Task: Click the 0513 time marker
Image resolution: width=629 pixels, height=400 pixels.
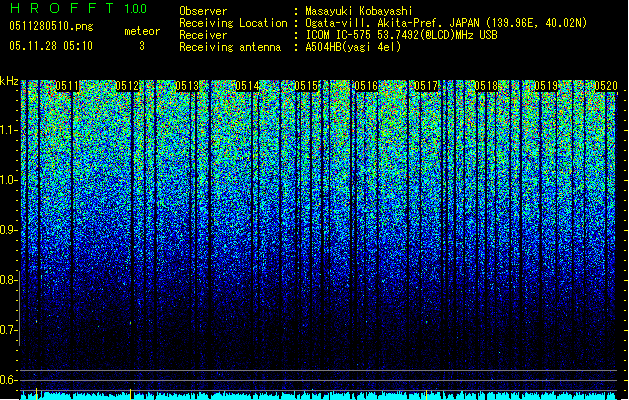Action: [187, 86]
